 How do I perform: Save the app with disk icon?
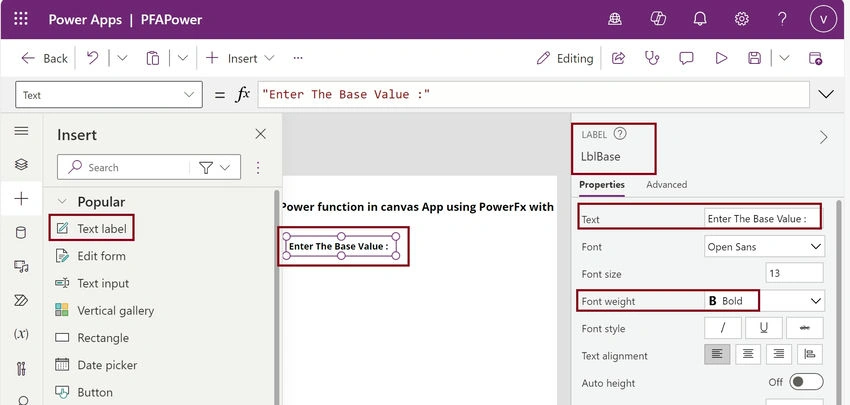(755, 58)
